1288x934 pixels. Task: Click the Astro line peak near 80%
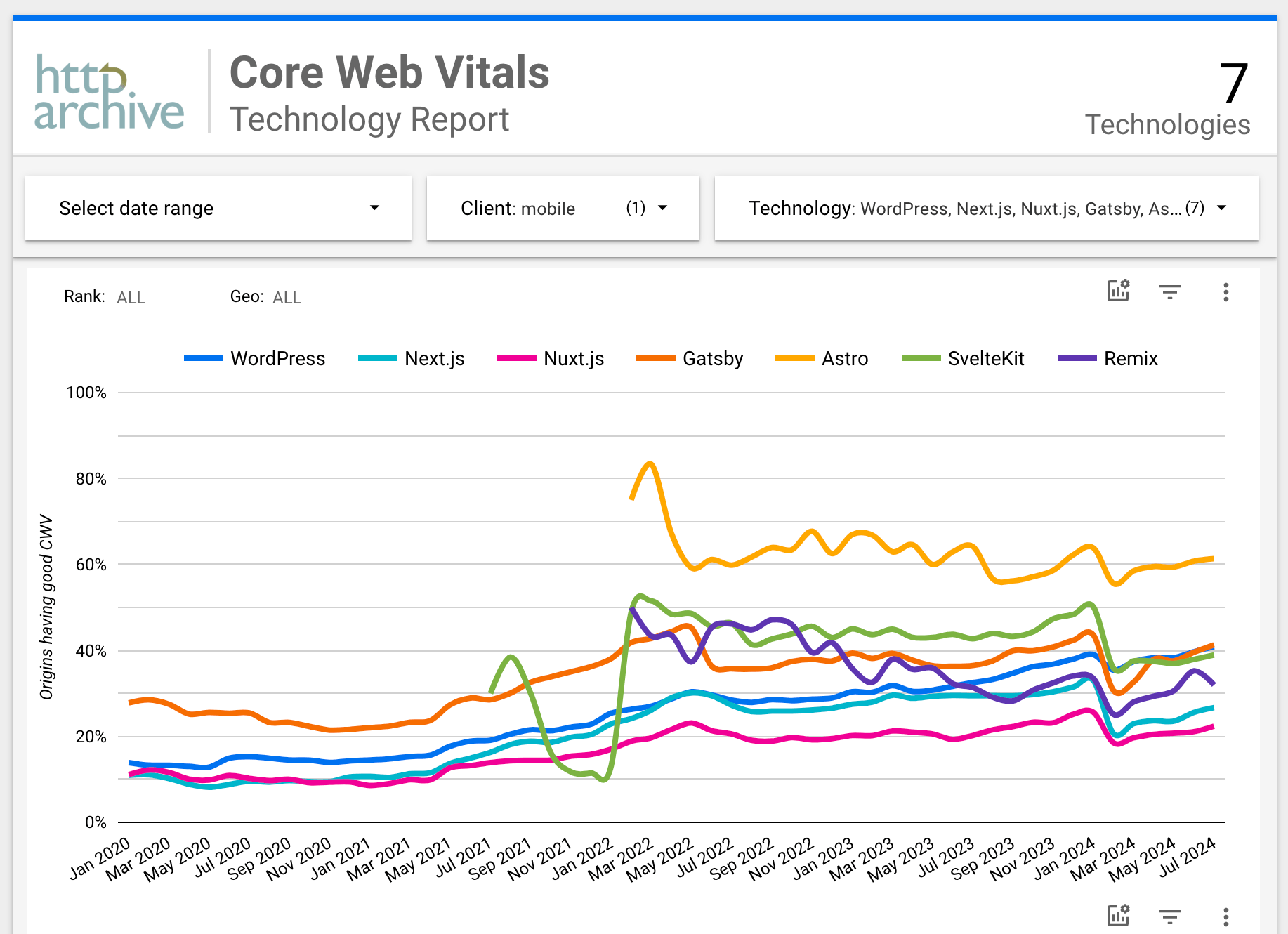(x=650, y=463)
